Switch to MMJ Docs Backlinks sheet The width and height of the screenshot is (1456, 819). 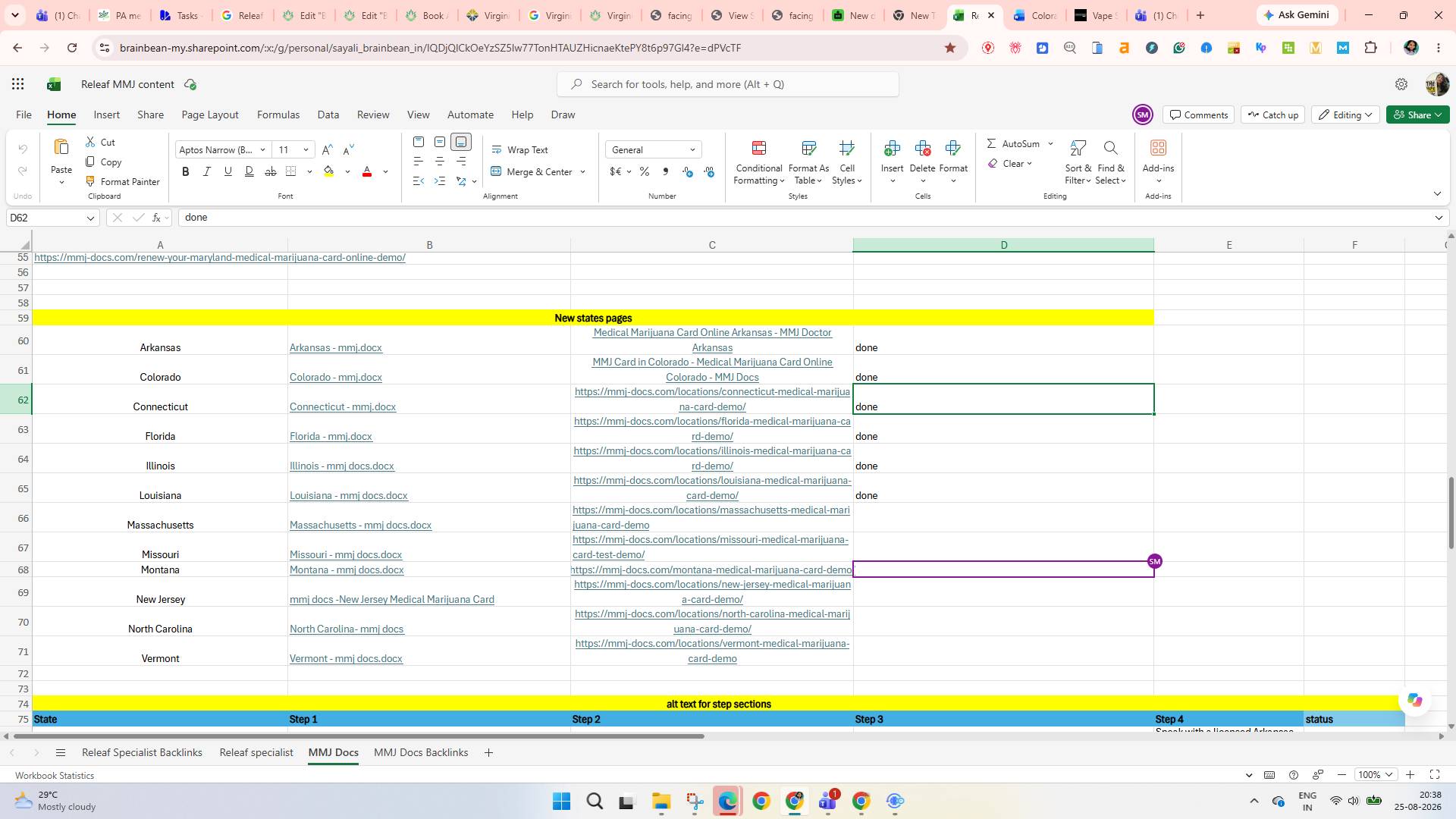(421, 753)
